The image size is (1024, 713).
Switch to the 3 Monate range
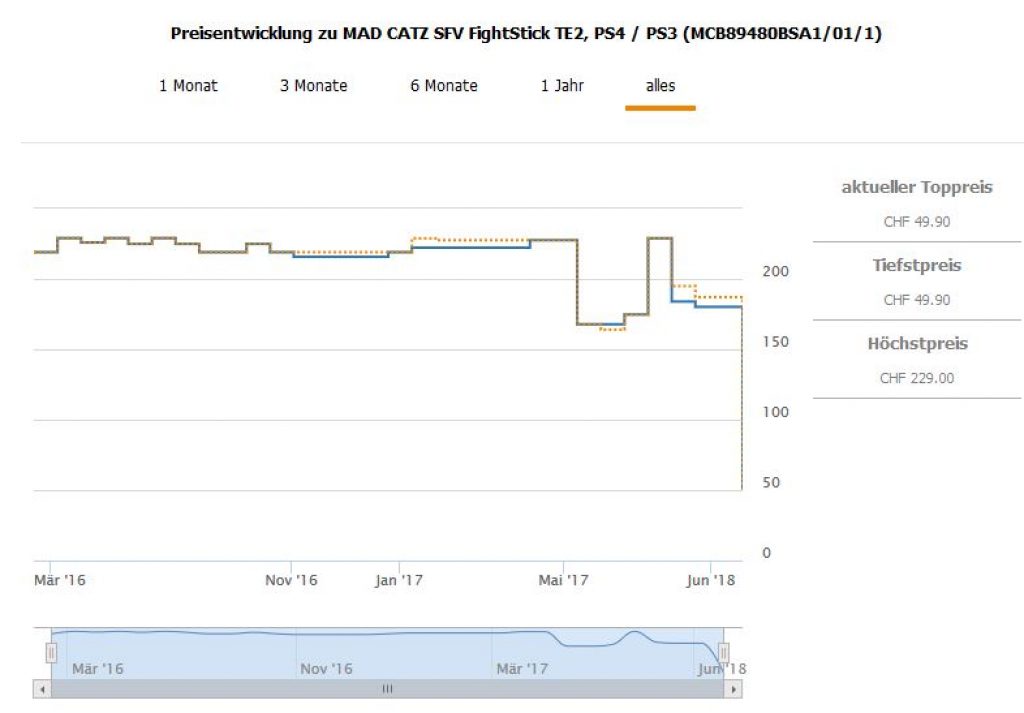(313, 86)
